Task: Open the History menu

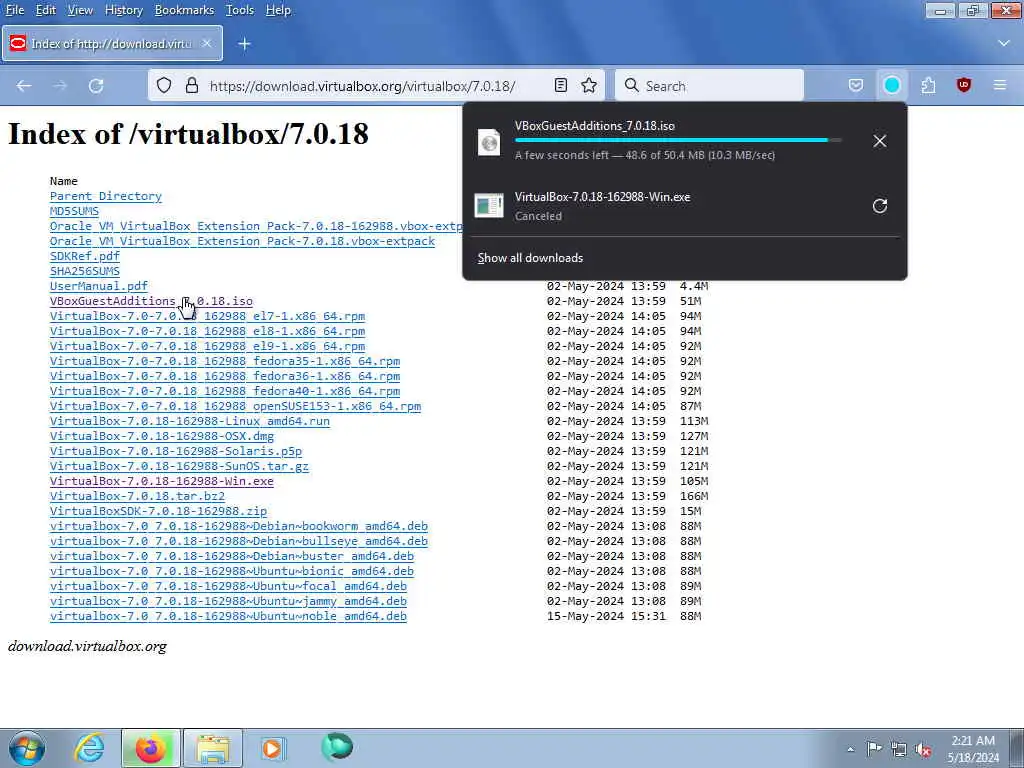Action: [x=123, y=10]
